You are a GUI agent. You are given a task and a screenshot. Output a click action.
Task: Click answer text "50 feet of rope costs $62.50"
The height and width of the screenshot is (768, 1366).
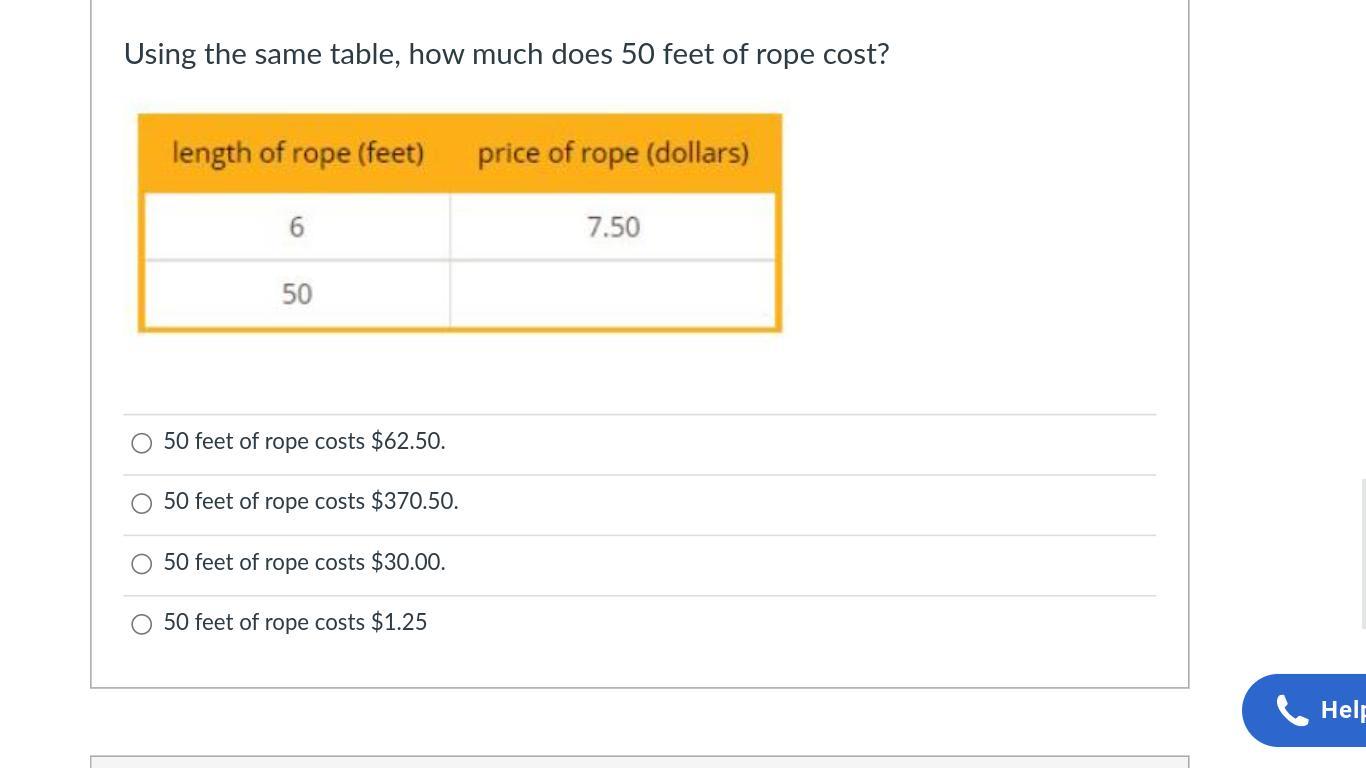(x=304, y=441)
